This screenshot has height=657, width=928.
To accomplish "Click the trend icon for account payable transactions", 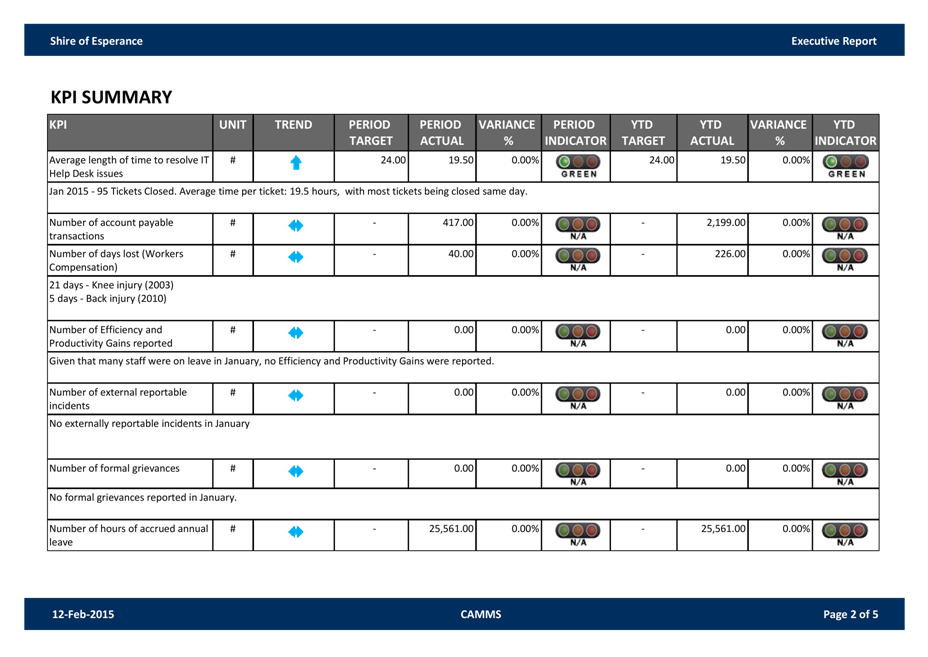I will (295, 226).
